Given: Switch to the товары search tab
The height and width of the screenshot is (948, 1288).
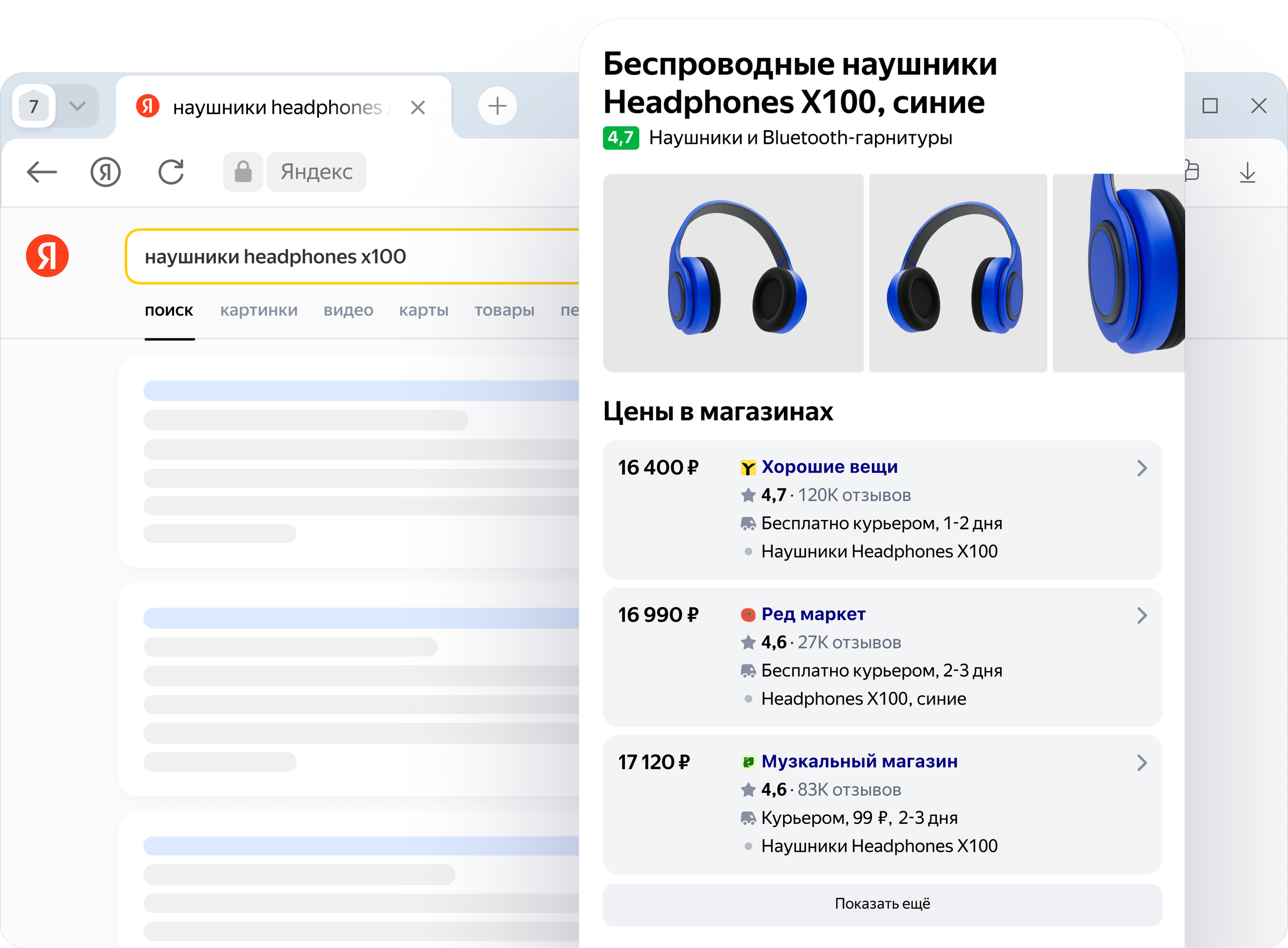Looking at the screenshot, I should point(504,310).
